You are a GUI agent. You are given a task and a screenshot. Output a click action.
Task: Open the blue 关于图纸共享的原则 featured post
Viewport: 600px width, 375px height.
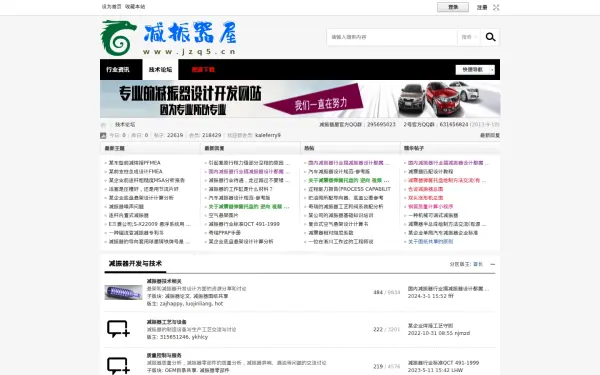point(430,242)
